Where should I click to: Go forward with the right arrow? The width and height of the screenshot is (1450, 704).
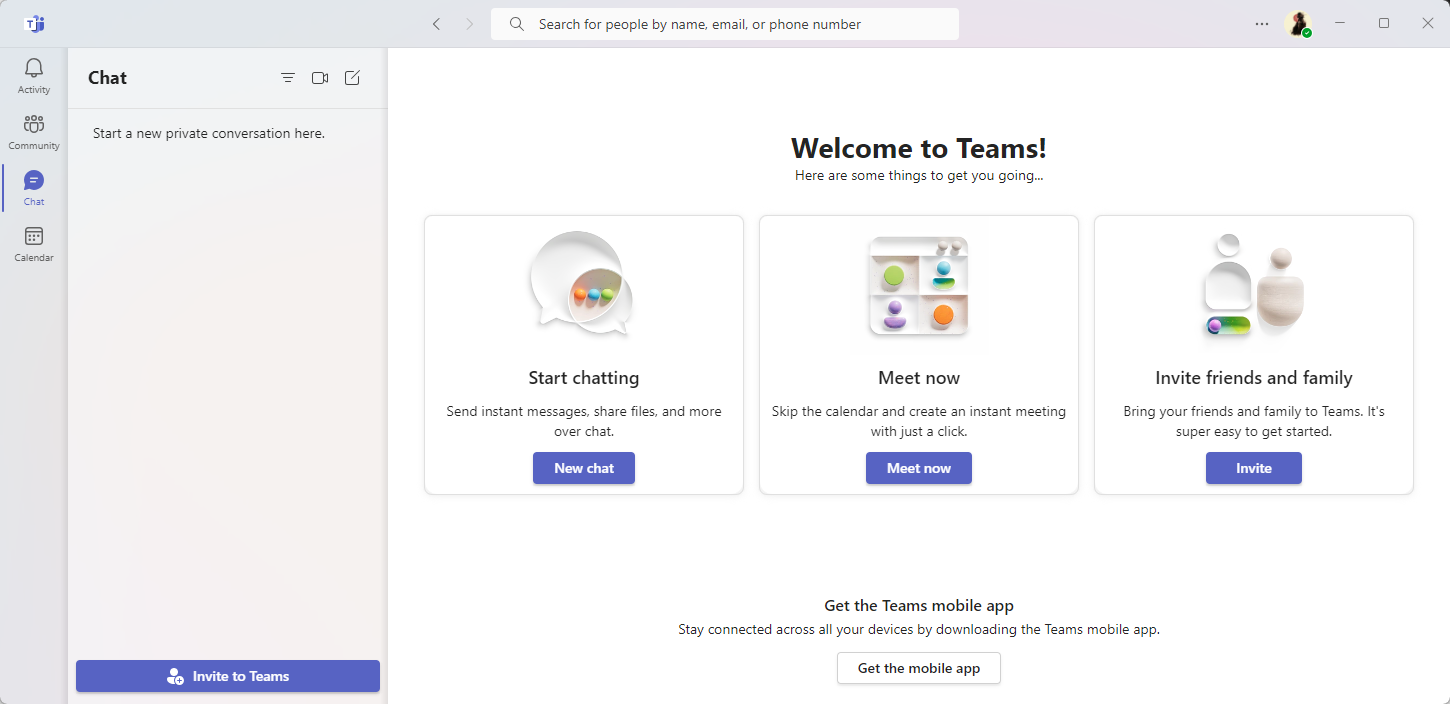coord(470,24)
